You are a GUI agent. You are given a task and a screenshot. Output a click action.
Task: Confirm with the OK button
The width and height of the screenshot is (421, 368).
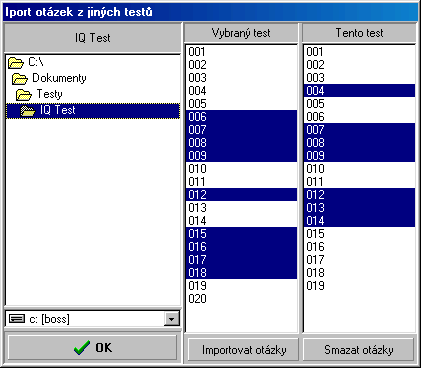click(x=92, y=348)
